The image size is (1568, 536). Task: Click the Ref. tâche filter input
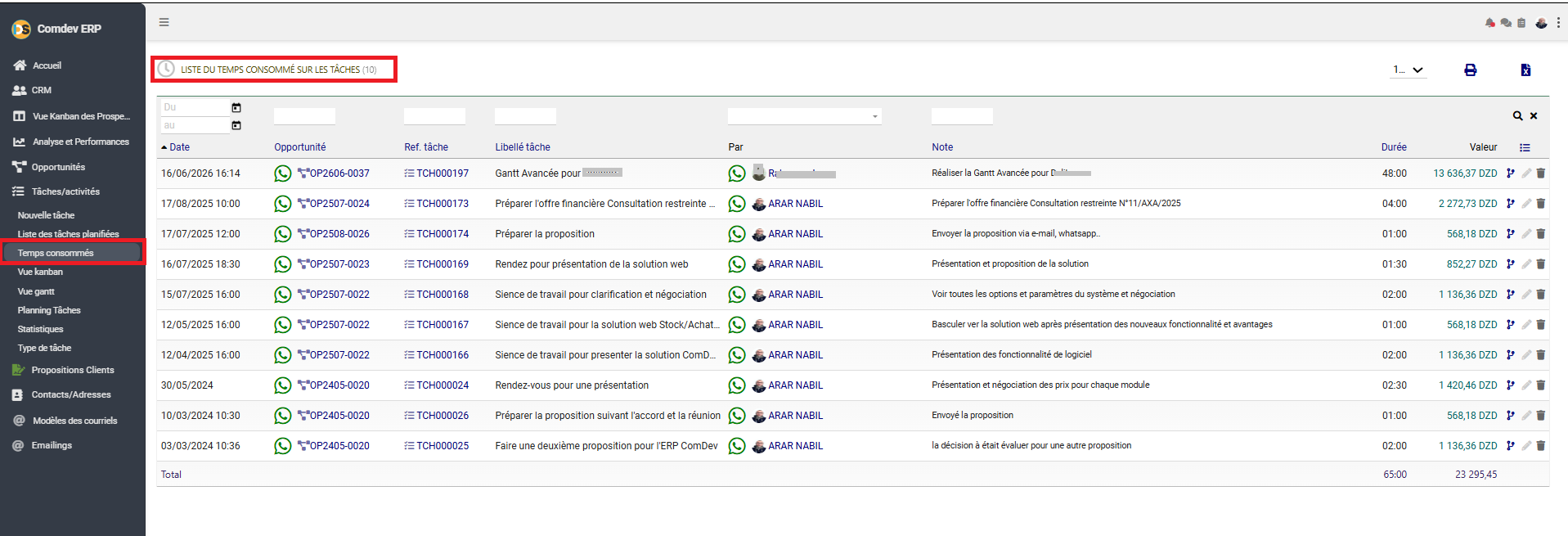[434, 116]
